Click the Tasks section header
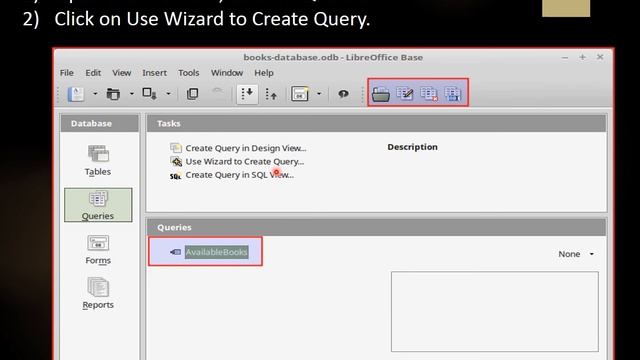The image size is (640, 360). click(x=376, y=123)
